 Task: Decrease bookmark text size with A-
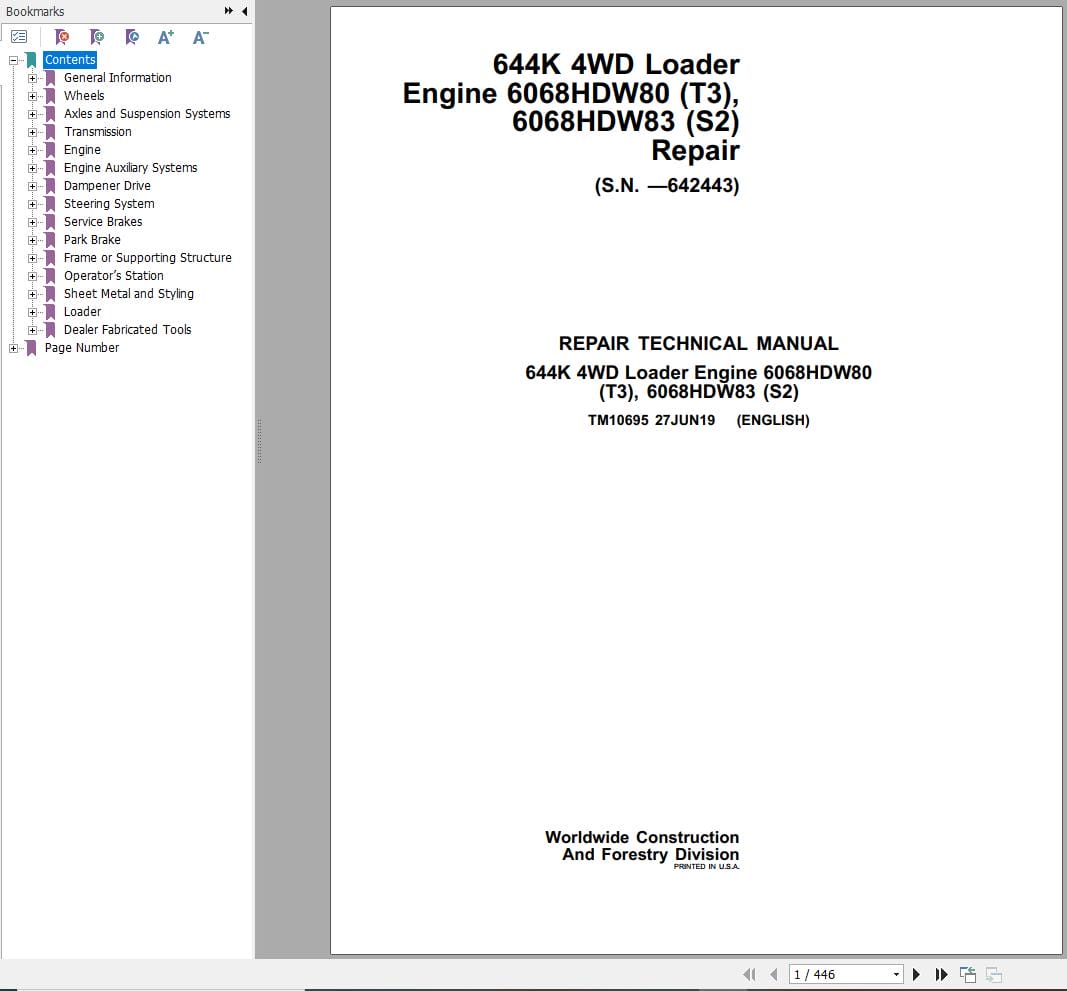tap(200, 37)
